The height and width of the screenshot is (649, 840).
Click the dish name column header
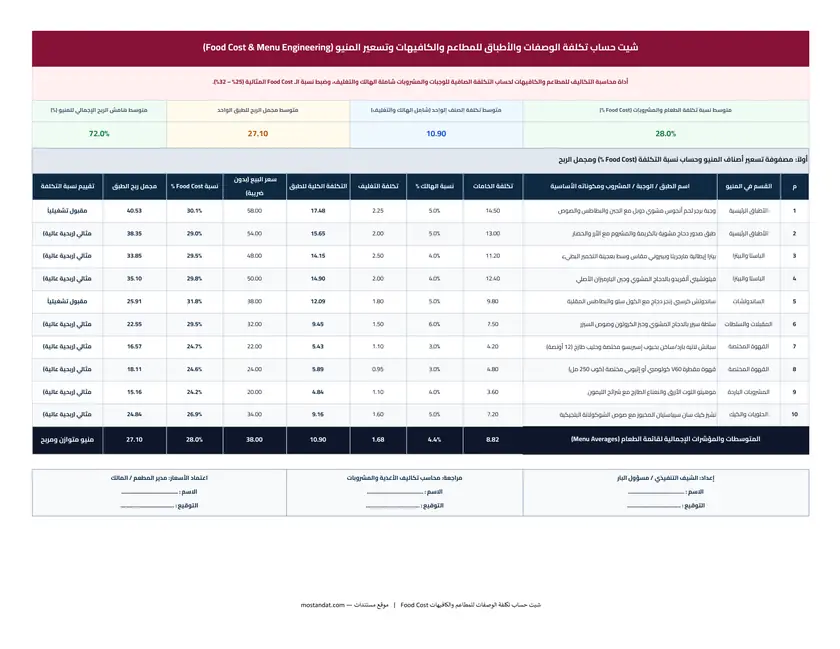tap(620, 187)
